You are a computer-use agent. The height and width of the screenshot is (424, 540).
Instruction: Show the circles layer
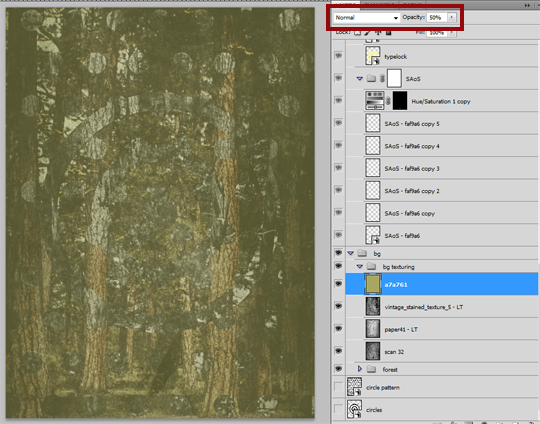tap(339, 409)
